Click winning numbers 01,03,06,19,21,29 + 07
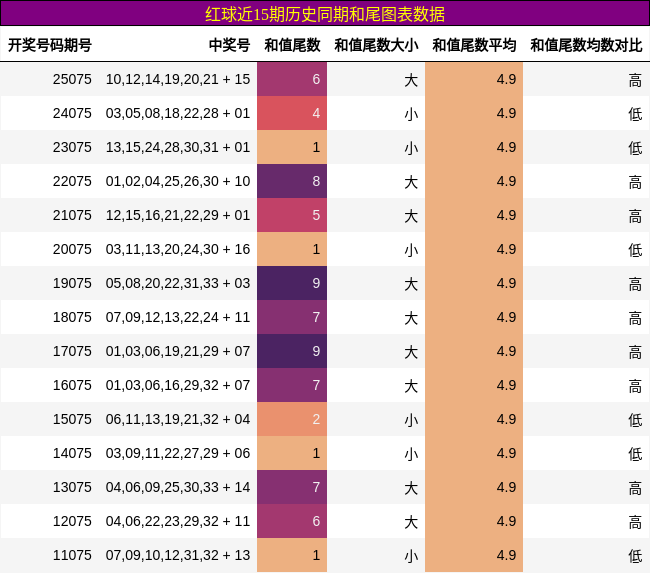Image resolution: width=650 pixels, height=573 pixels. coord(178,351)
